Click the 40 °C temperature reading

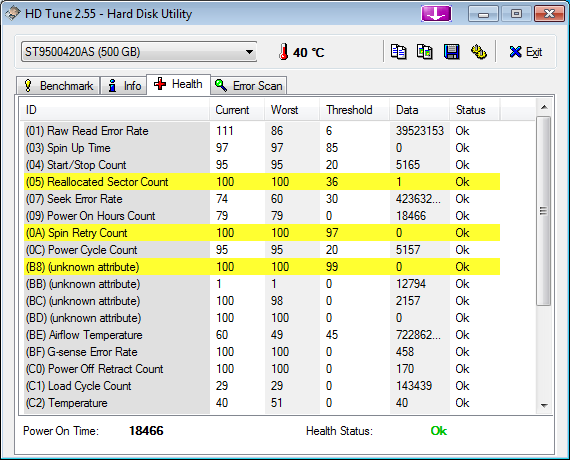308,52
